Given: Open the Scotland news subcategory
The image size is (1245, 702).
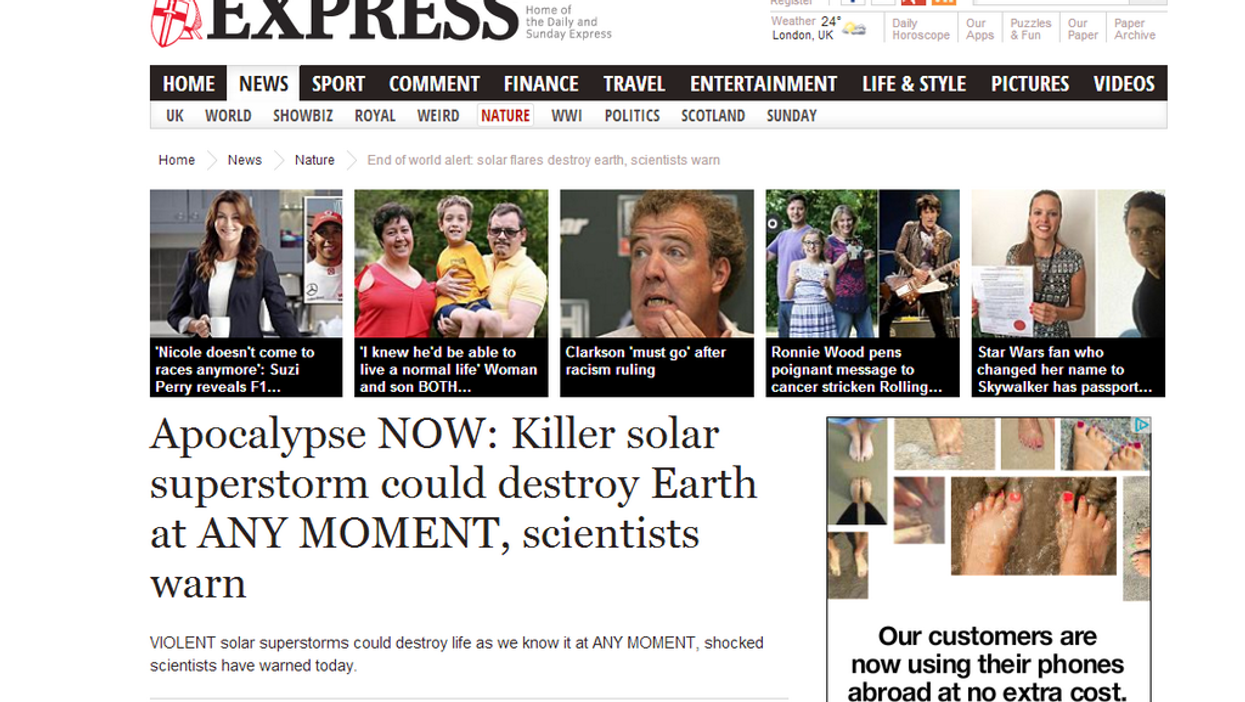Looking at the screenshot, I should click(x=713, y=116).
